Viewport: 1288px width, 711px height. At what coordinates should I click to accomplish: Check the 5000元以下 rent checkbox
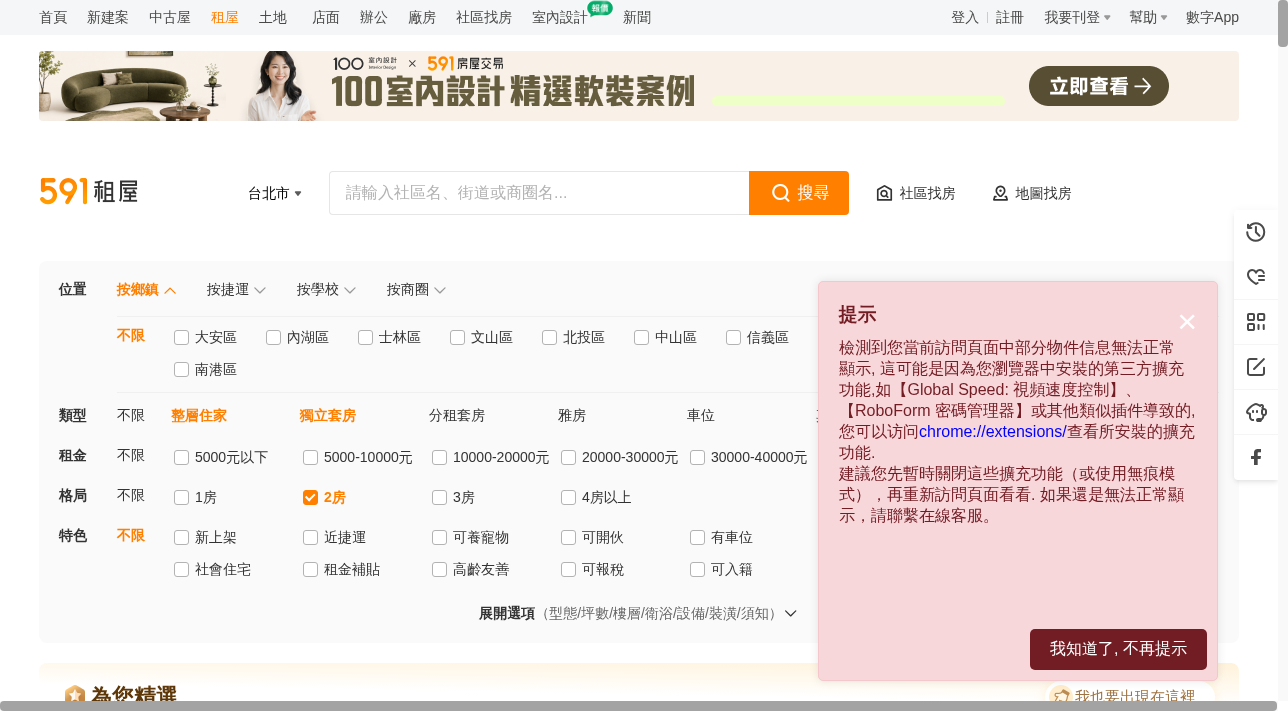[182, 457]
